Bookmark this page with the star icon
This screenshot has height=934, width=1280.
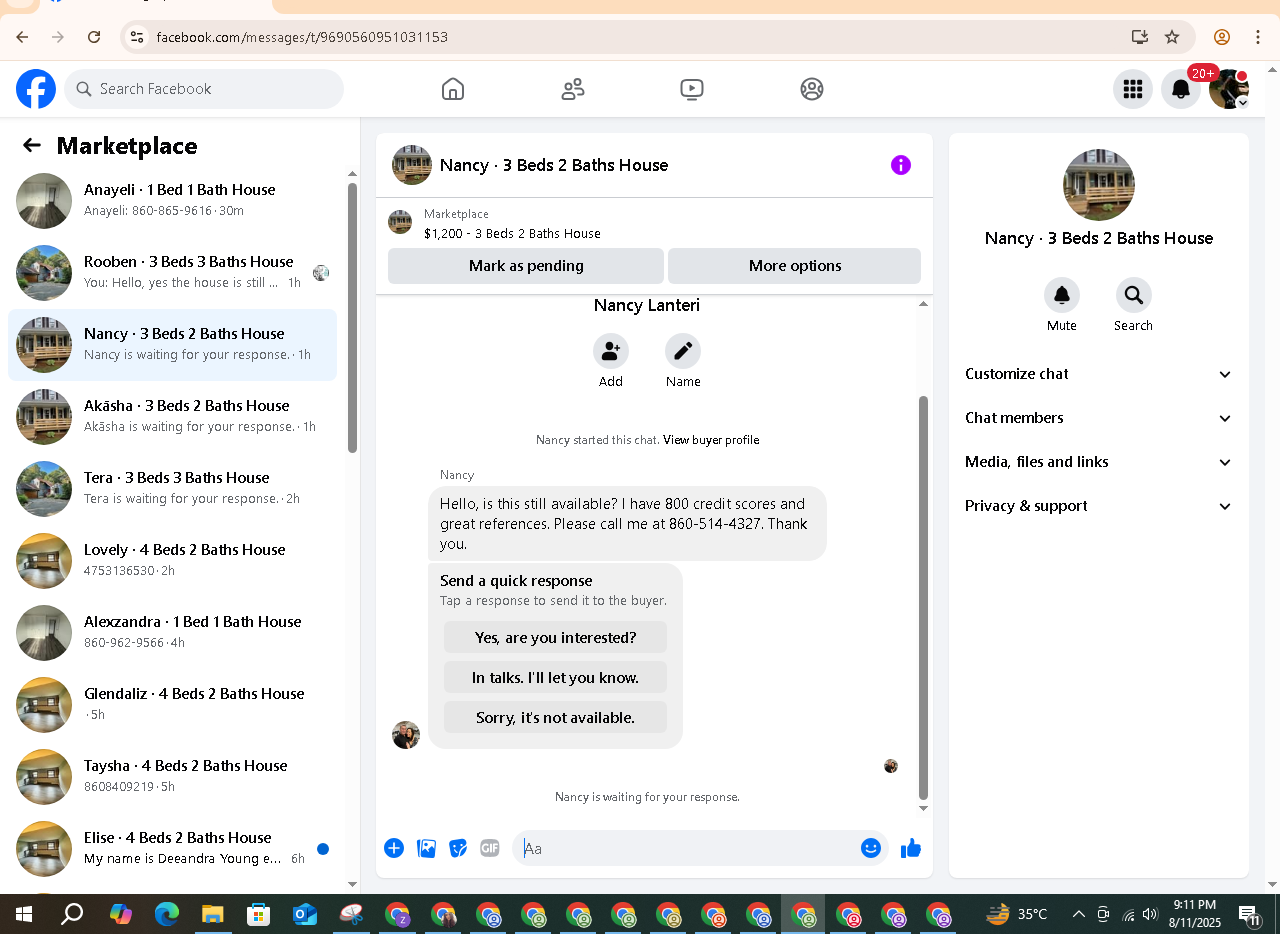1172,37
